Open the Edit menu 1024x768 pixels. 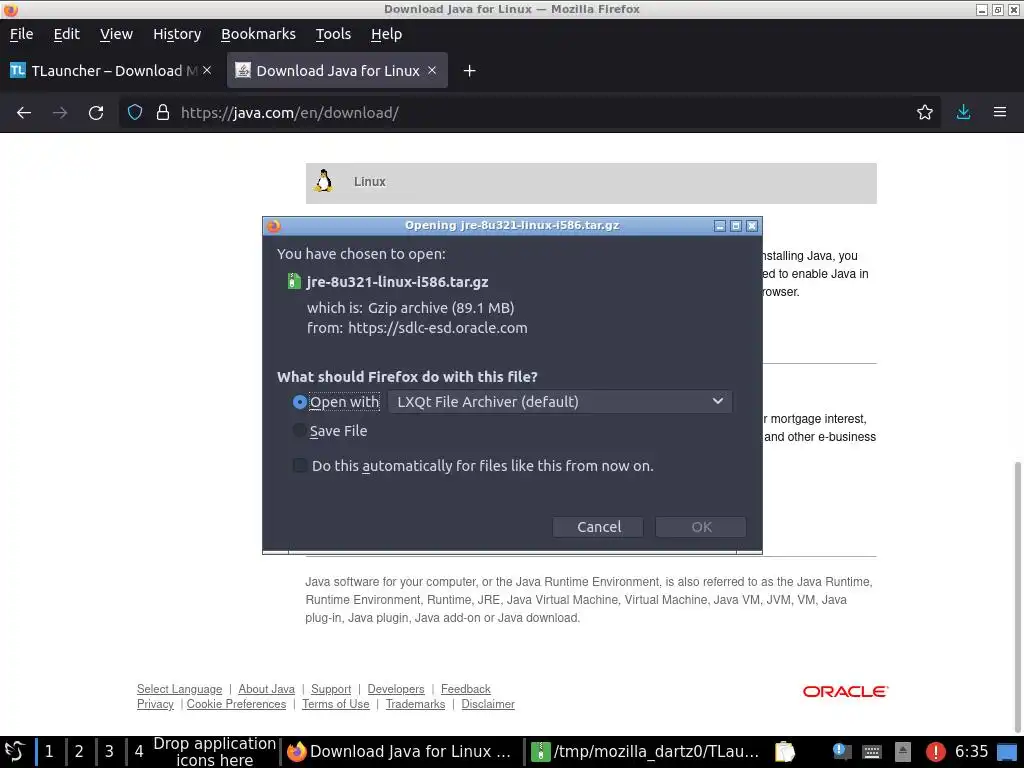pyautogui.click(x=67, y=34)
